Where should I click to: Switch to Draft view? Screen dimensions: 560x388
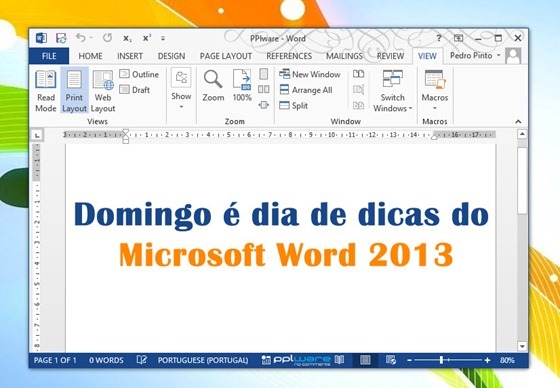coord(135,90)
